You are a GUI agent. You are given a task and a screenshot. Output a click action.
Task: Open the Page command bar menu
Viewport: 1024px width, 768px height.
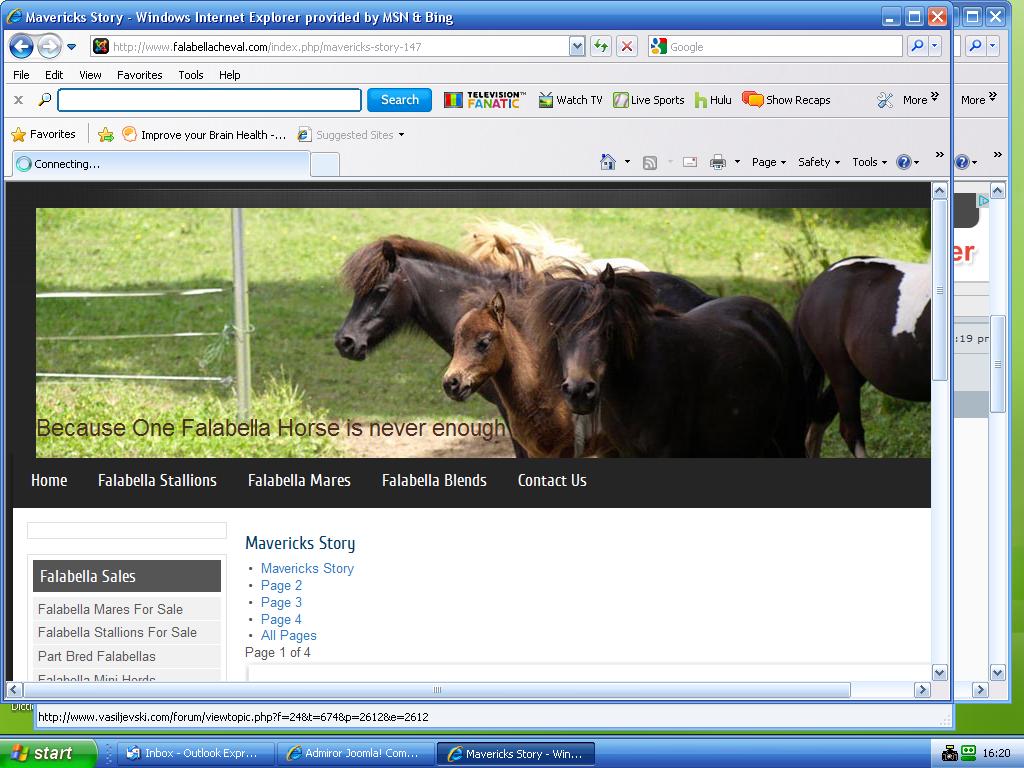point(769,162)
